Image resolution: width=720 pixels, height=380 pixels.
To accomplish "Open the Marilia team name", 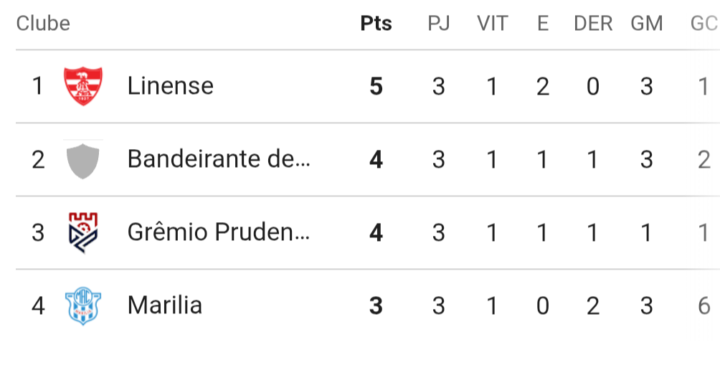I will pos(165,306).
